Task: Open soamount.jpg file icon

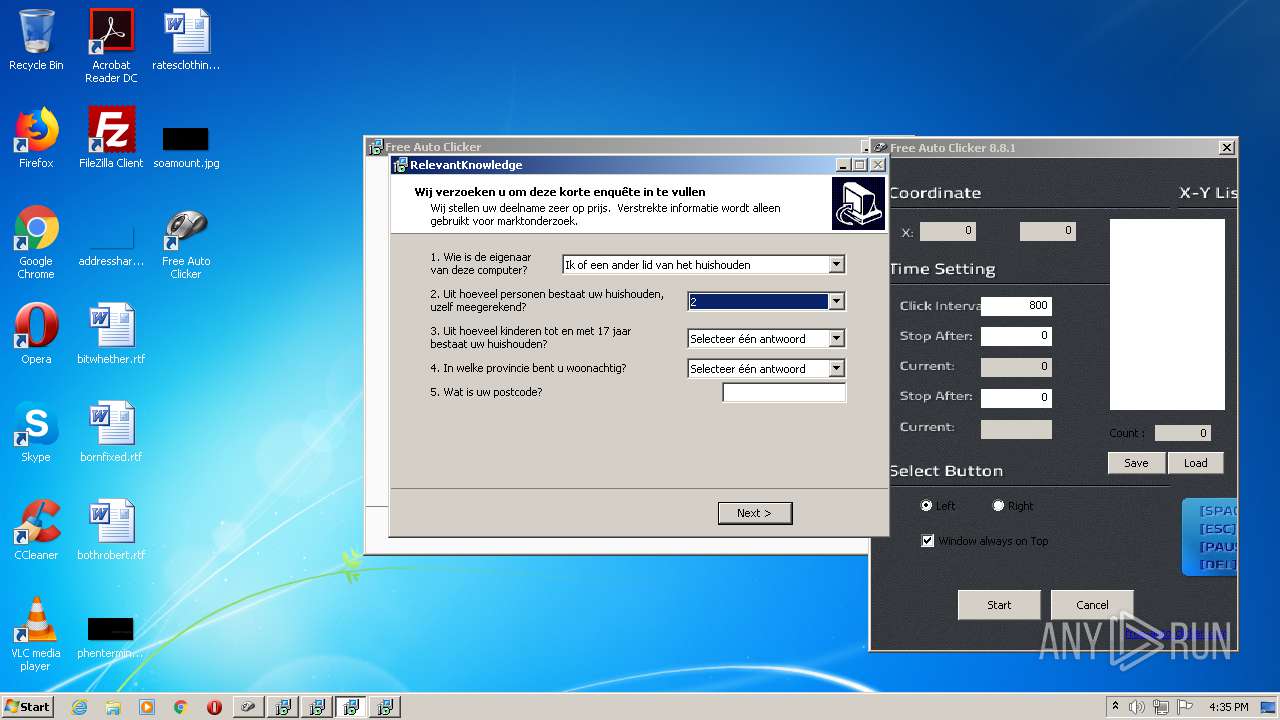Action: click(186, 146)
